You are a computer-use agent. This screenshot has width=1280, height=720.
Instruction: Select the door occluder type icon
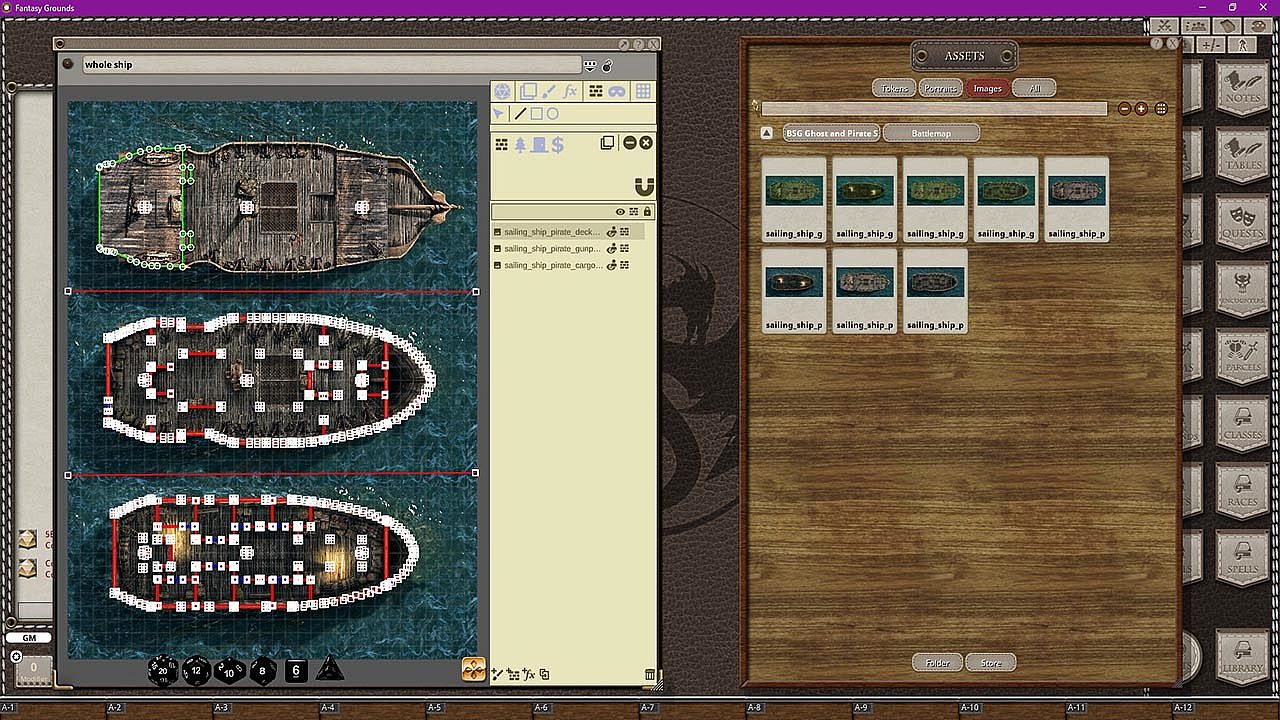point(539,145)
